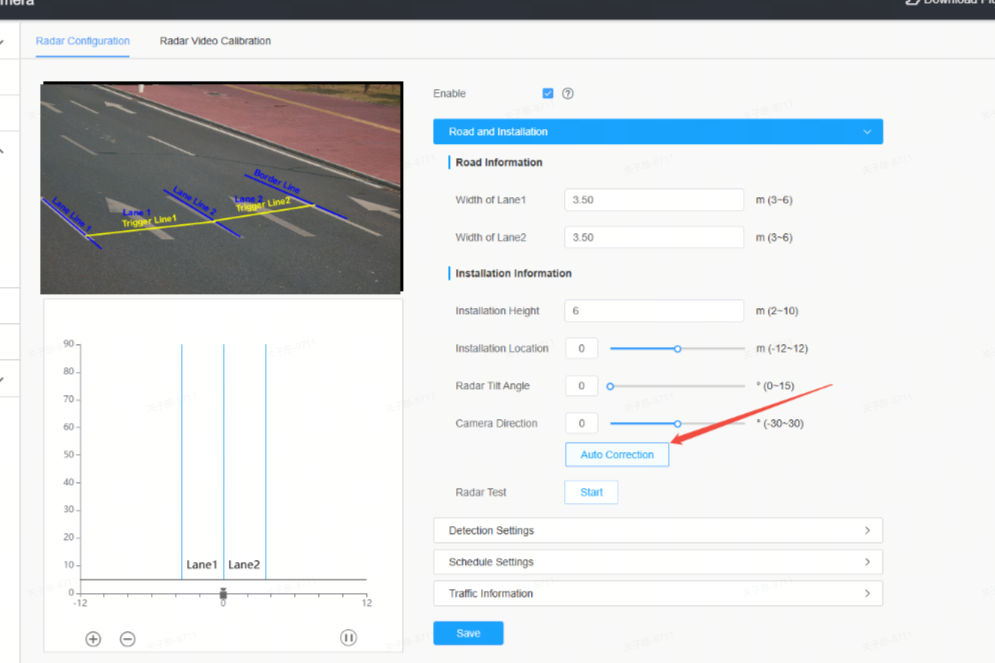This screenshot has height=663, width=995.
Task: Open the help tooltip beside Enable
Action: click(x=568, y=93)
